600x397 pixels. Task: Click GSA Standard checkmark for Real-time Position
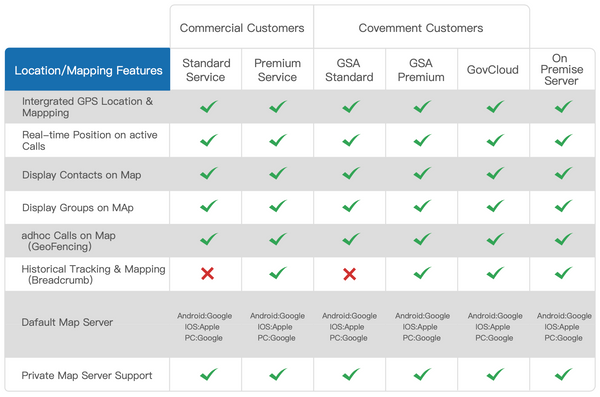tap(351, 140)
